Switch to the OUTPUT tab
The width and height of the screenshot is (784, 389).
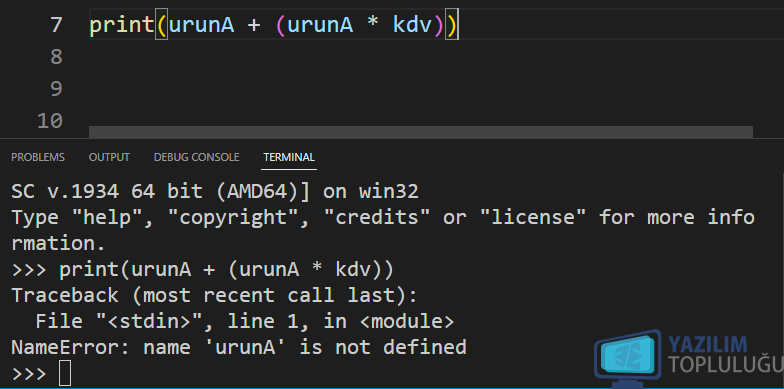coord(109,157)
